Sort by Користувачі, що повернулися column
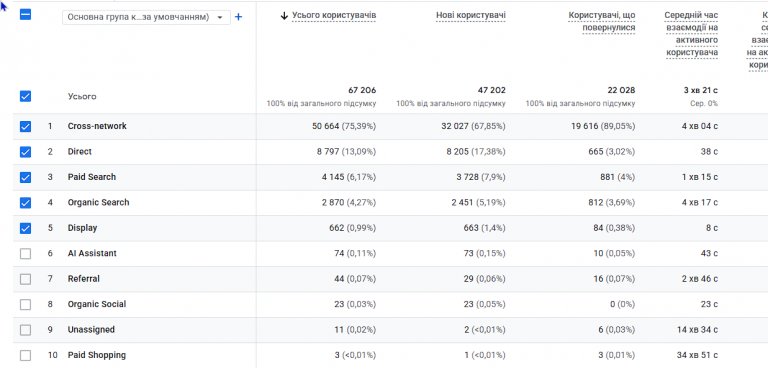 [602, 22]
